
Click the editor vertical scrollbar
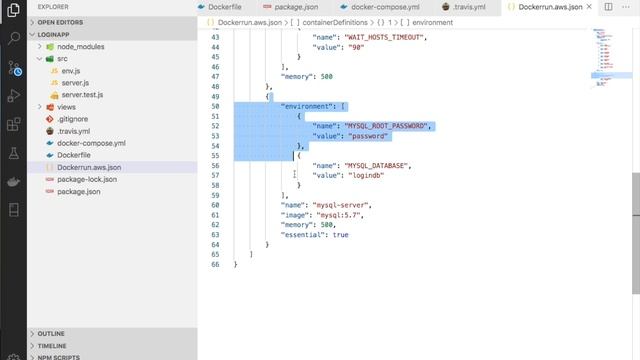[636, 233]
